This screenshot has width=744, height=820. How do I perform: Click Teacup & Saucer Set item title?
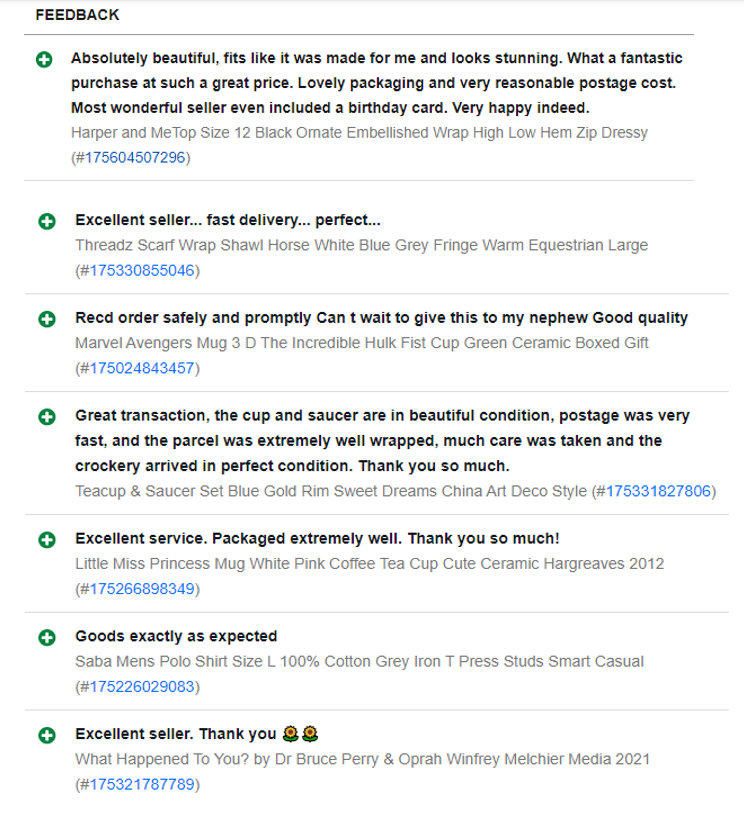331,491
